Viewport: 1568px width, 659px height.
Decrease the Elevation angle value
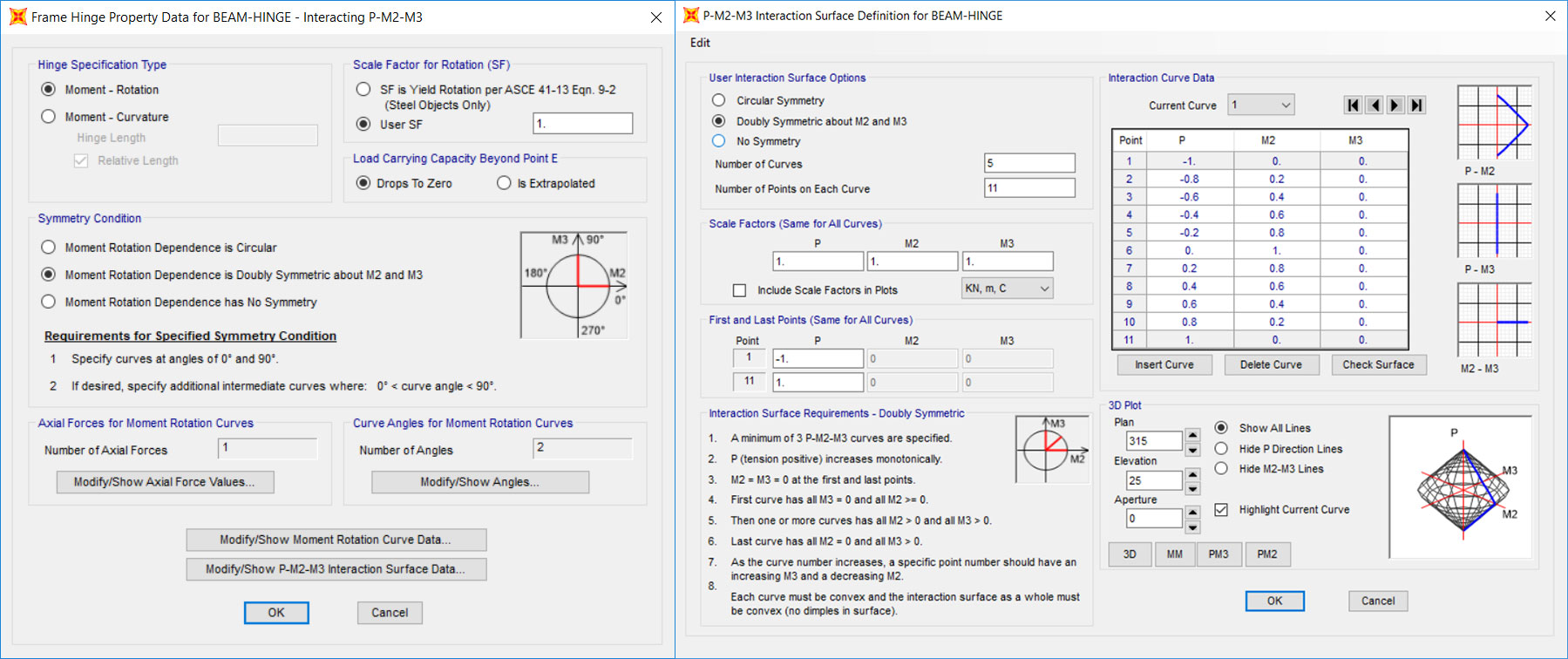coord(1193,488)
